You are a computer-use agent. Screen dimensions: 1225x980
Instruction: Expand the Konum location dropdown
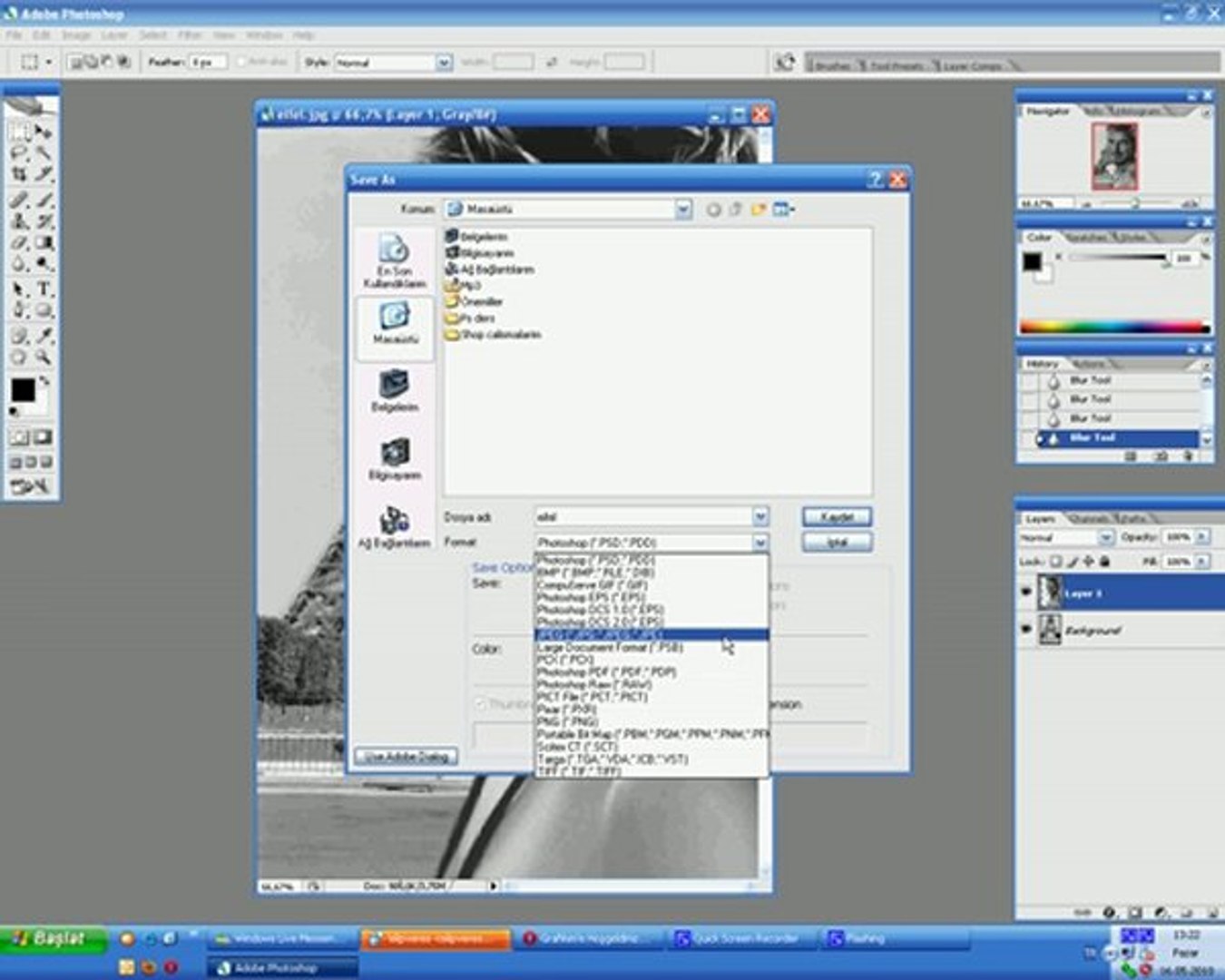pos(683,210)
